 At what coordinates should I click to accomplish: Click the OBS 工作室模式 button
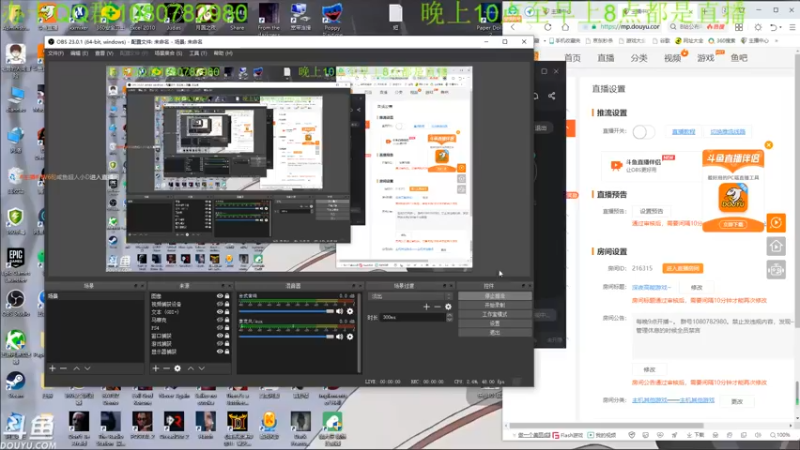tap(494, 314)
